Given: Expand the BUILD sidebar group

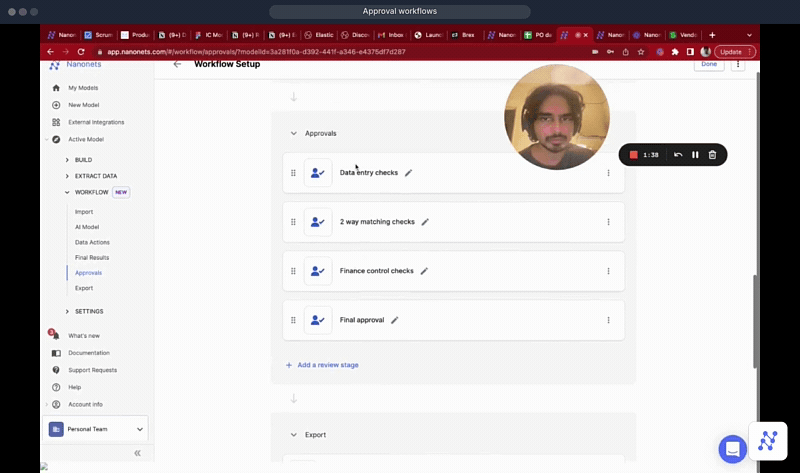Looking at the screenshot, I should pos(67,160).
